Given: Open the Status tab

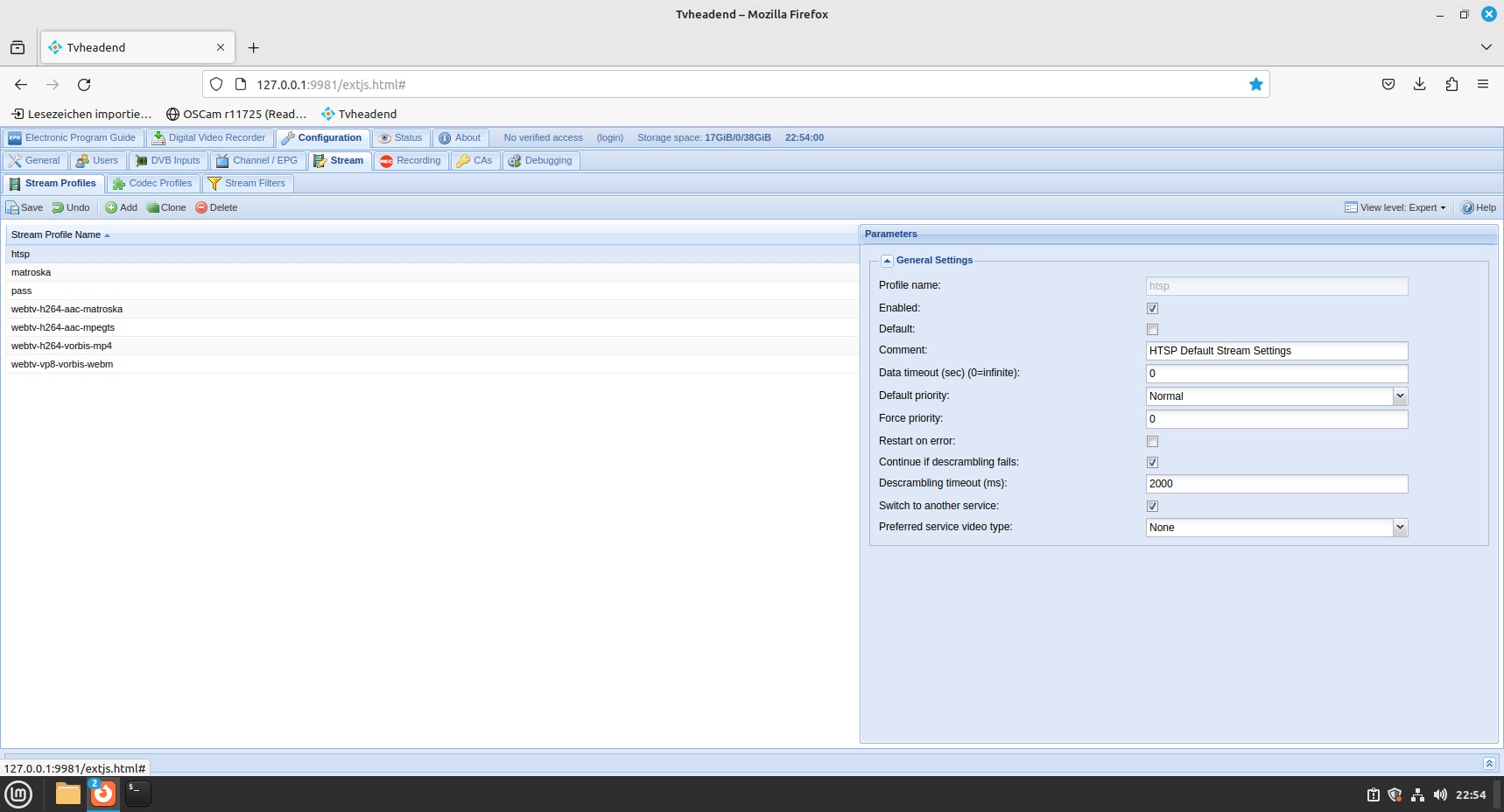Looking at the screenshot, I should tap(400, 138).
